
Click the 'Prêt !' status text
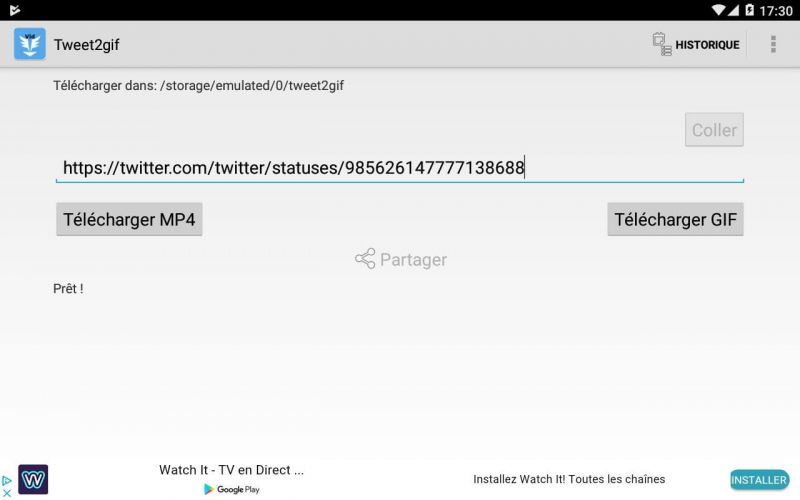68,289
